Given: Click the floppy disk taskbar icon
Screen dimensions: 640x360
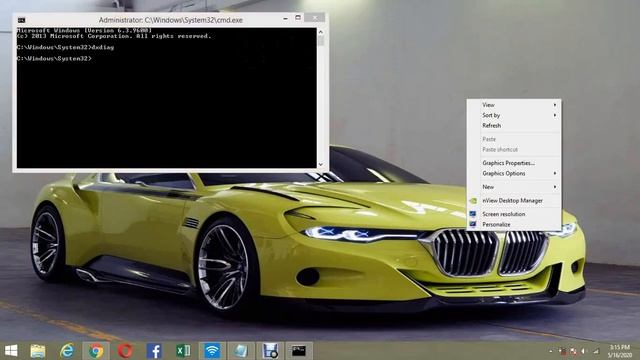Looking at the screenshot, I should coord(270,351).
